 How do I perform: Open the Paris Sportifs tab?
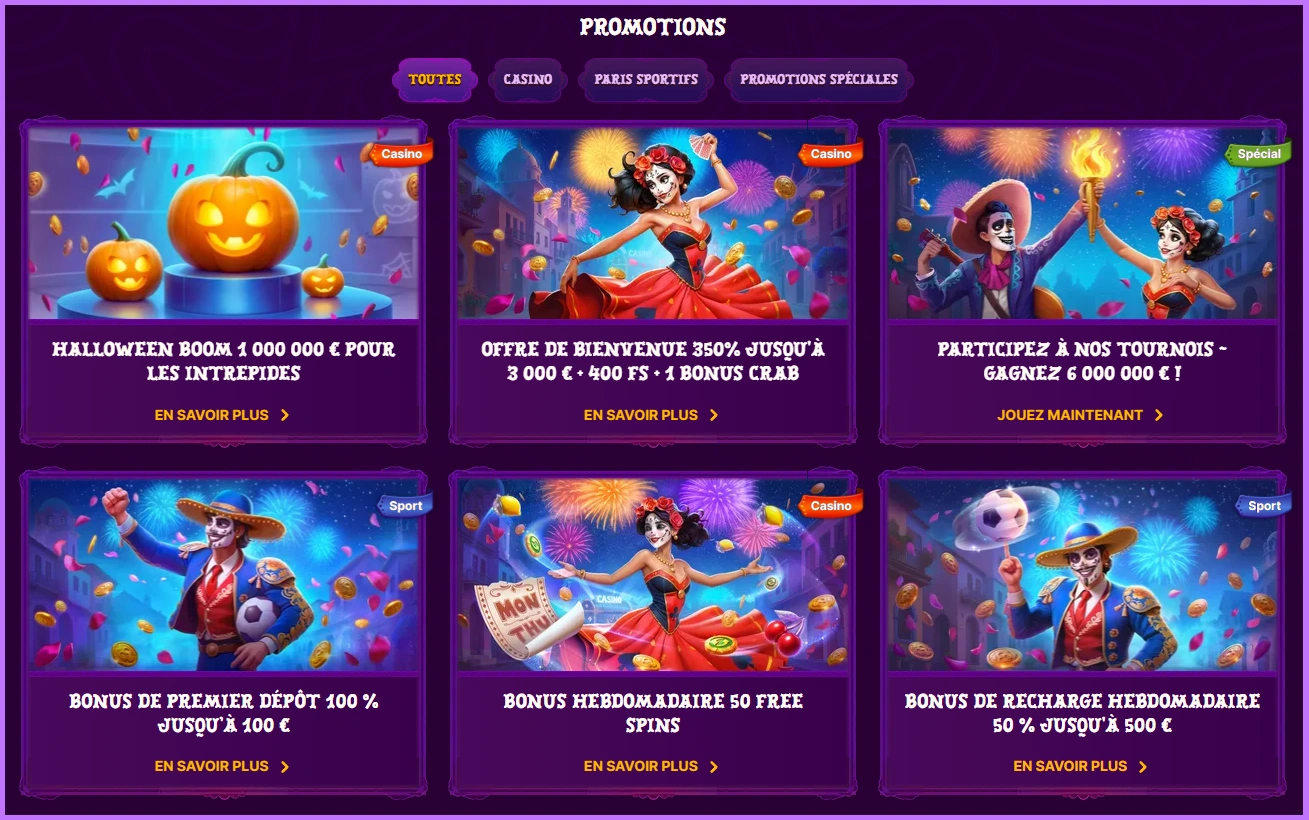pos(646,79)
